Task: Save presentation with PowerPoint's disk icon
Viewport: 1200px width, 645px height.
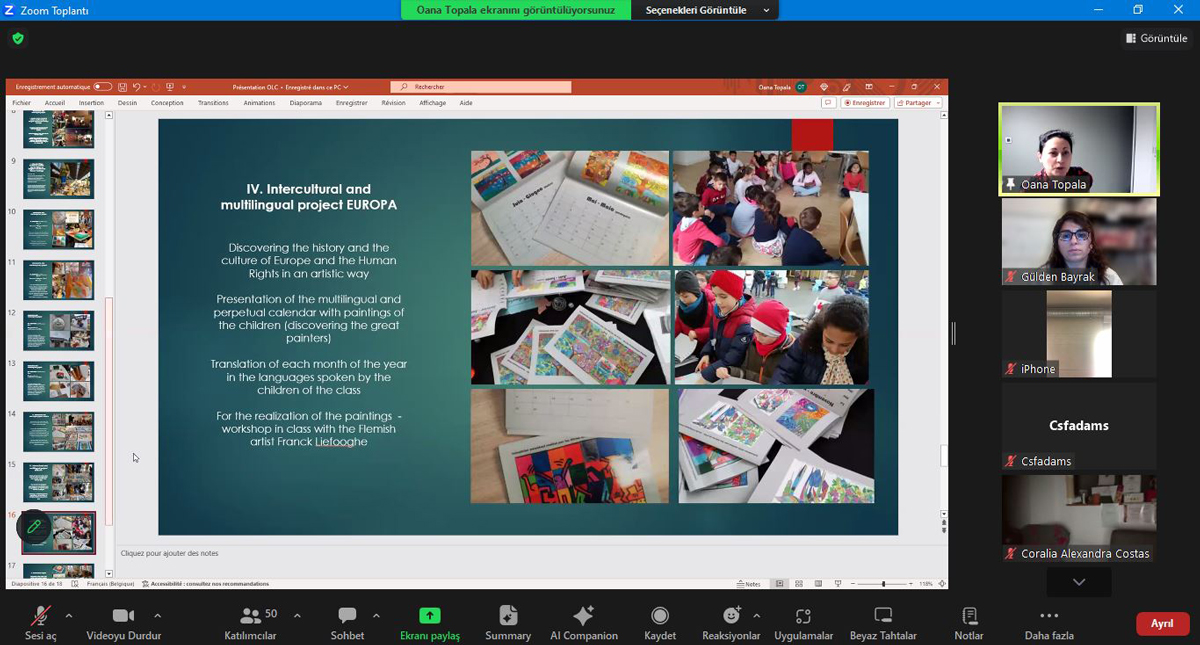Action: pyautogui.click(x=122, y=87)
